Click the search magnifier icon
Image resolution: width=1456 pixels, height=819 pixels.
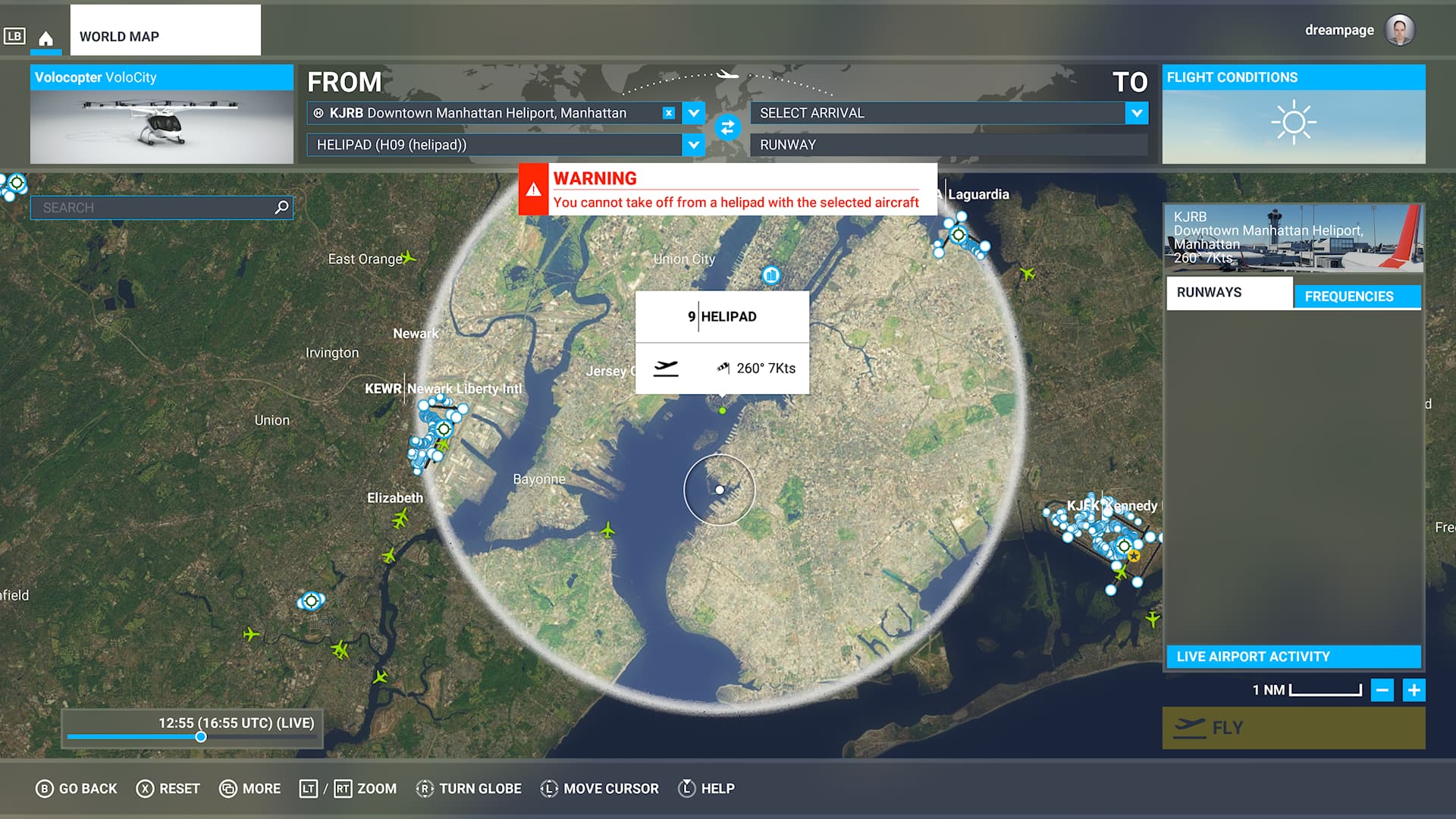281,207
